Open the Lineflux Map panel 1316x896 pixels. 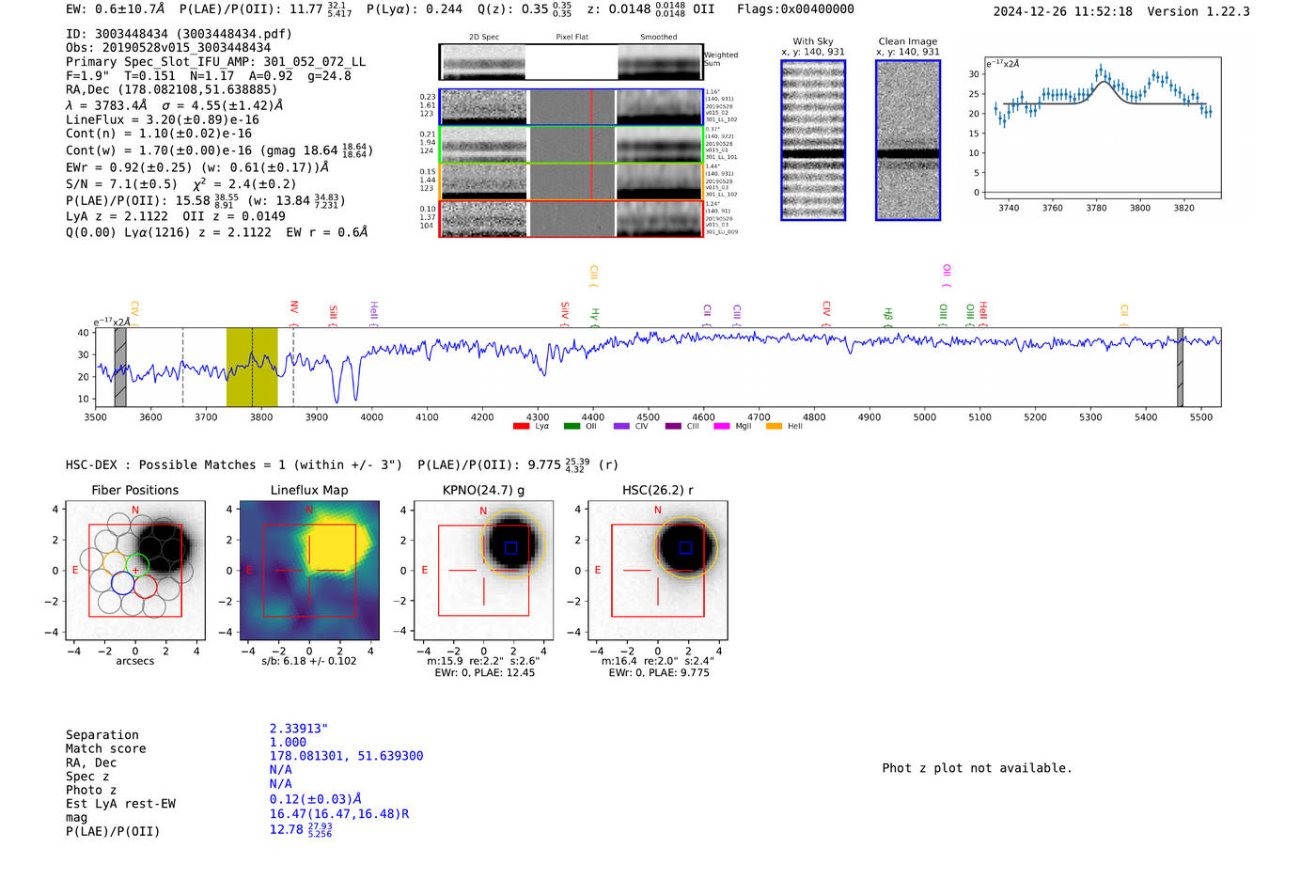pos(309,571)
